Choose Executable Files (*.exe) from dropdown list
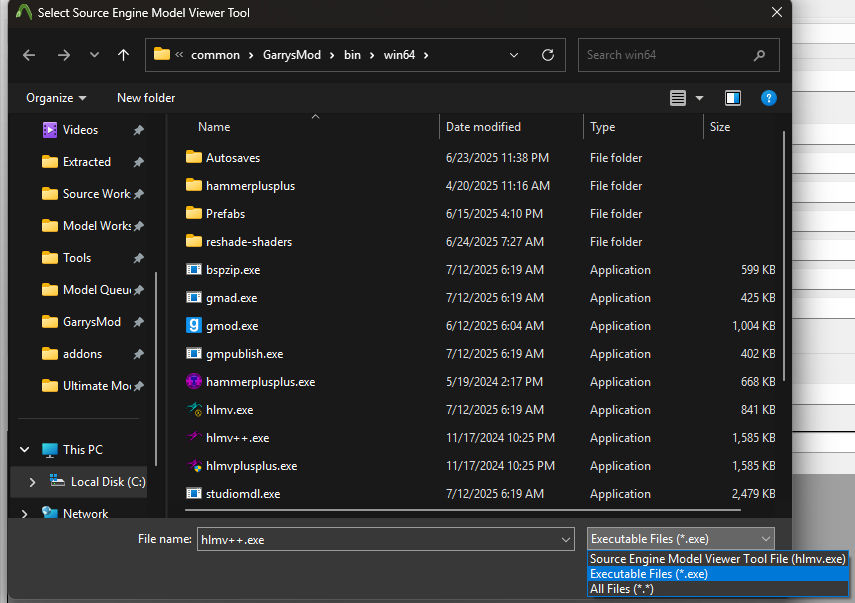The image size is (855, 603). point(718,574)
